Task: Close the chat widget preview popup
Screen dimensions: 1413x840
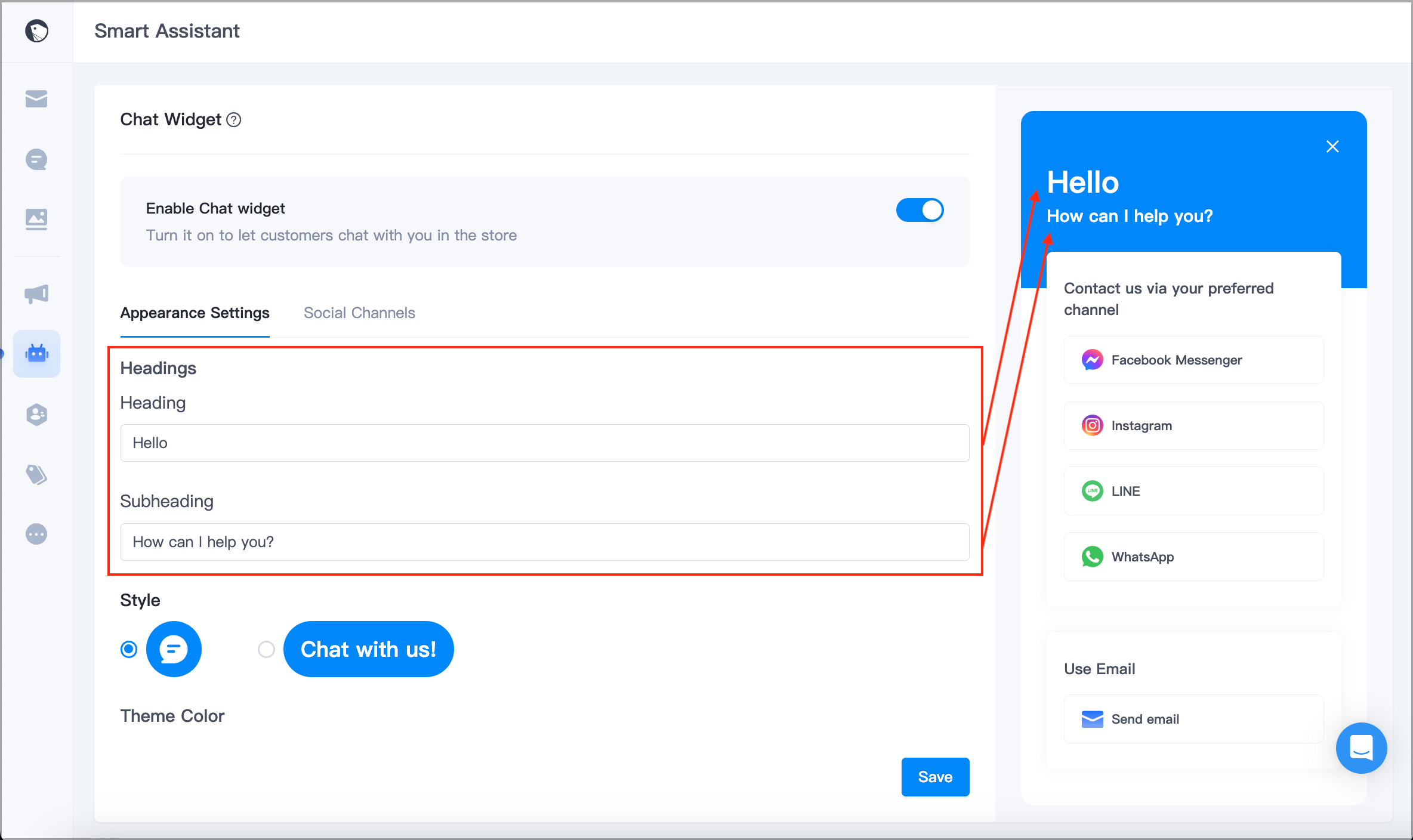Action: (x=1332, y=146)
